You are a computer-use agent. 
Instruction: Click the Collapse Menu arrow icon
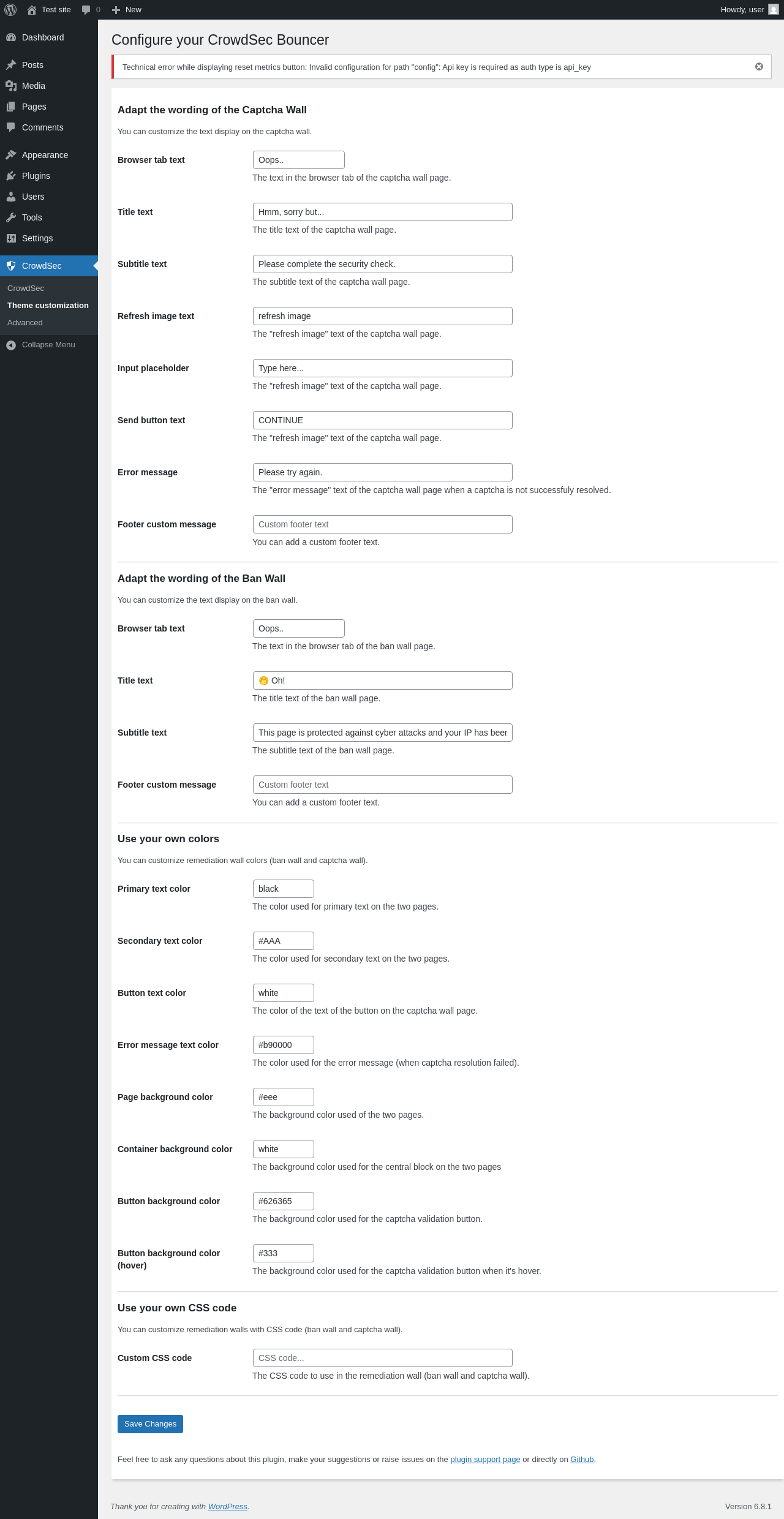tap(11, 345)
